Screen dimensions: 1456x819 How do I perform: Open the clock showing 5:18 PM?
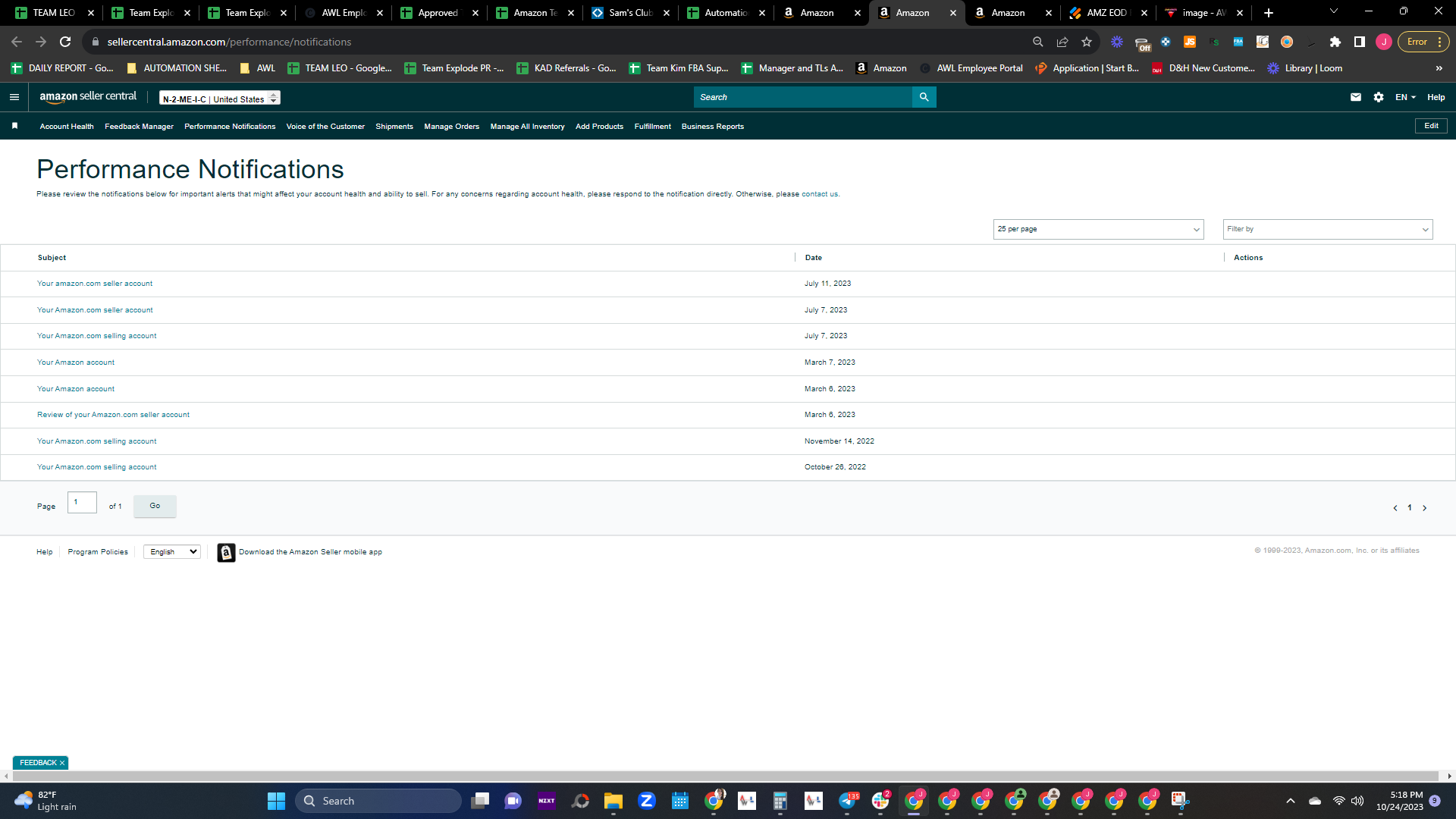click(x=1400, y=801)
